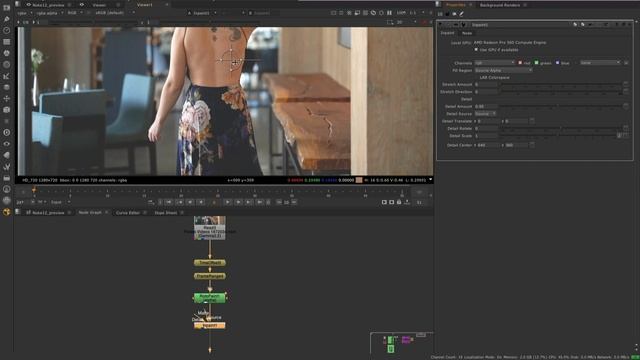Open the Time nodes menu (clock icon)
The height and width of the screenshot is (360, 640).
7,30
